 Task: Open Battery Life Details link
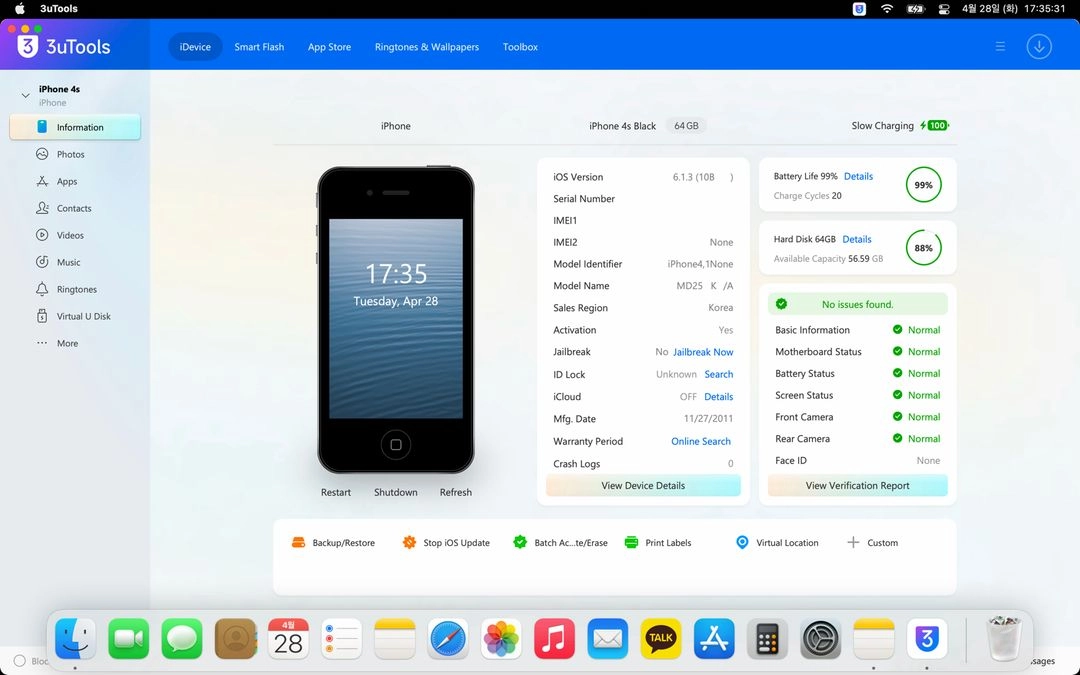(858, 176)
